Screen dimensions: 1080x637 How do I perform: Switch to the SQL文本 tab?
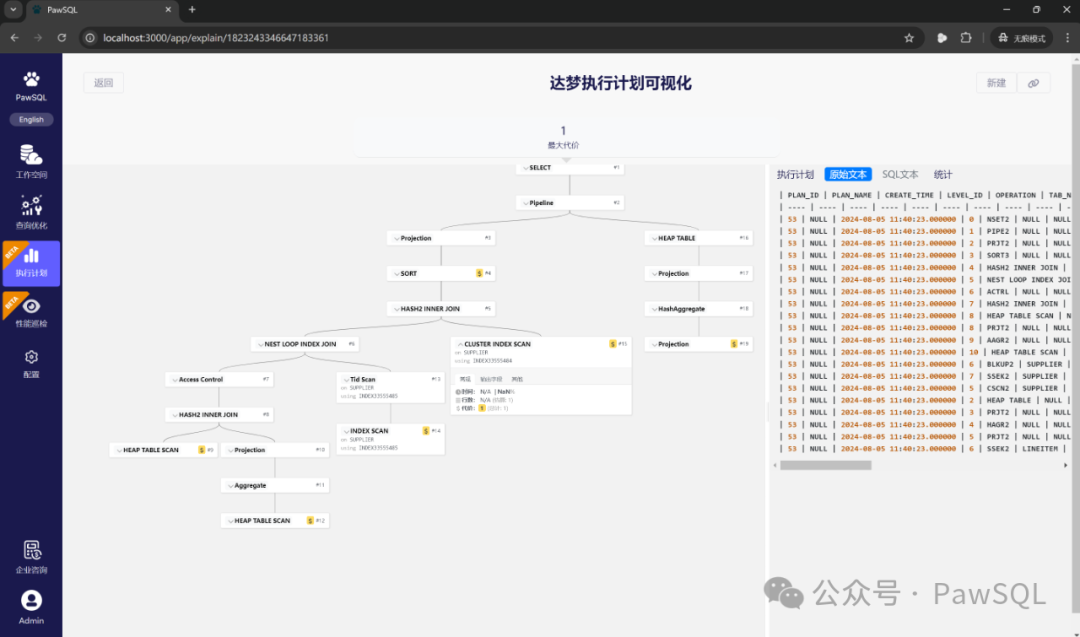tap(900, 174)
